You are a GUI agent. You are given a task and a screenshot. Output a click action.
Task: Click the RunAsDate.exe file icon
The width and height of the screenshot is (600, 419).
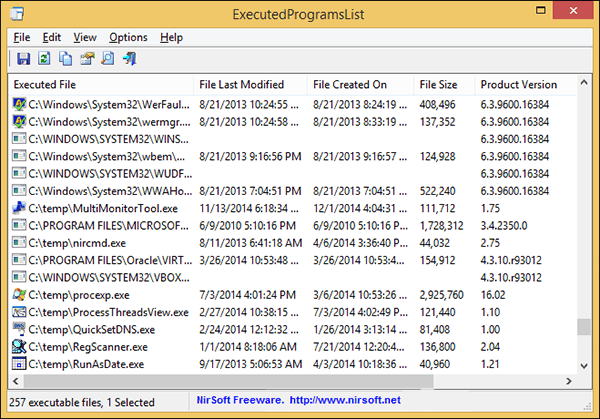pos(19,364)
